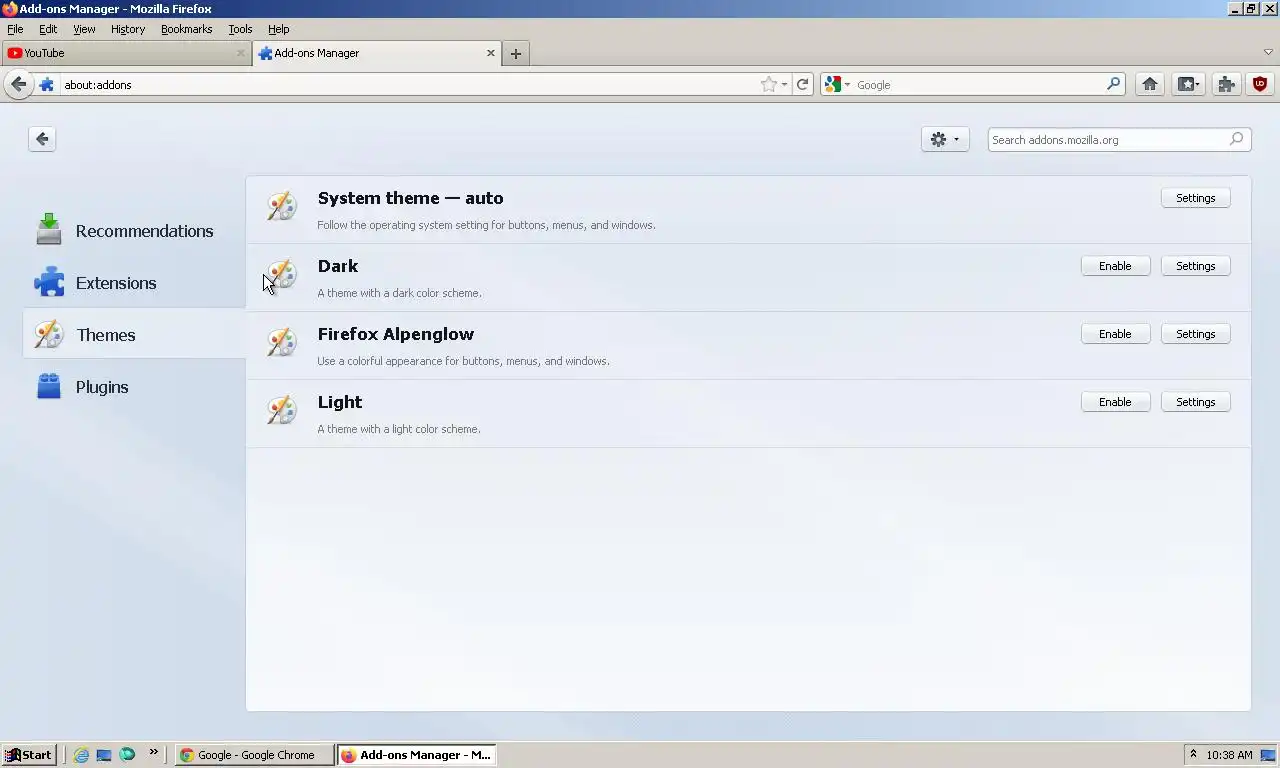
Task: Click the Google search input field
Action: [978, 85]
